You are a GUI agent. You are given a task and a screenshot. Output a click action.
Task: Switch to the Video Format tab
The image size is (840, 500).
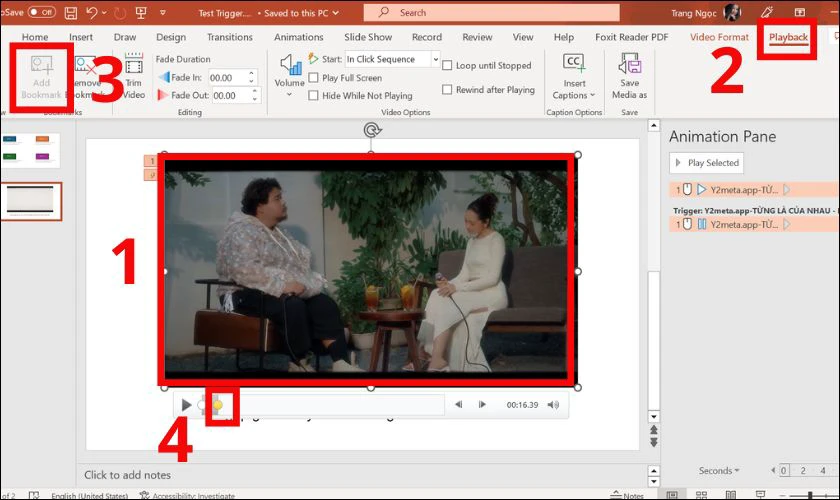(x=719, y=37)
